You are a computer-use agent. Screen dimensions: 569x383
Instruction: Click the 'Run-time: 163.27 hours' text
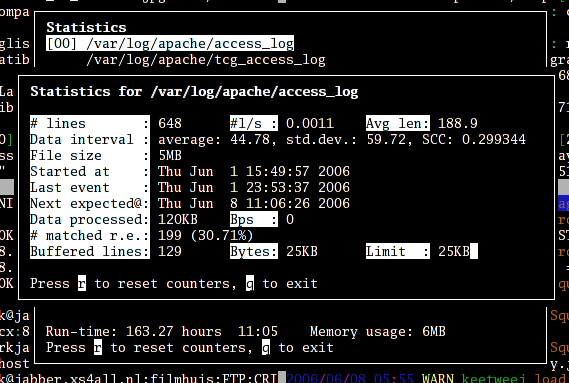click(134, 331)
